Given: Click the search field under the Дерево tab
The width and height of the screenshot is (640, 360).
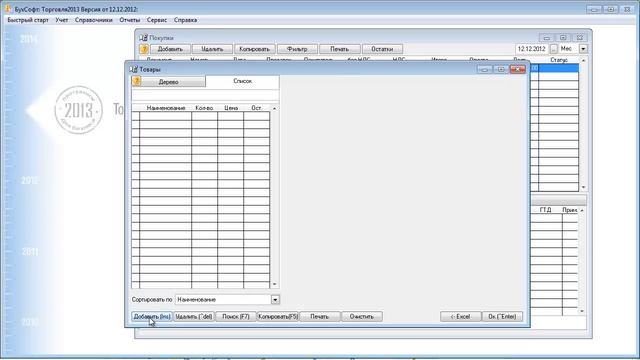Looking at the screenshot, I should [x=205, y=96].
